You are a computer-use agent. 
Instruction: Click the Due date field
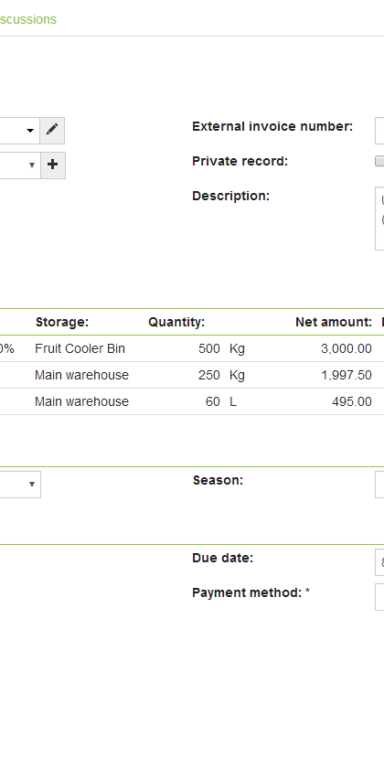380,562
